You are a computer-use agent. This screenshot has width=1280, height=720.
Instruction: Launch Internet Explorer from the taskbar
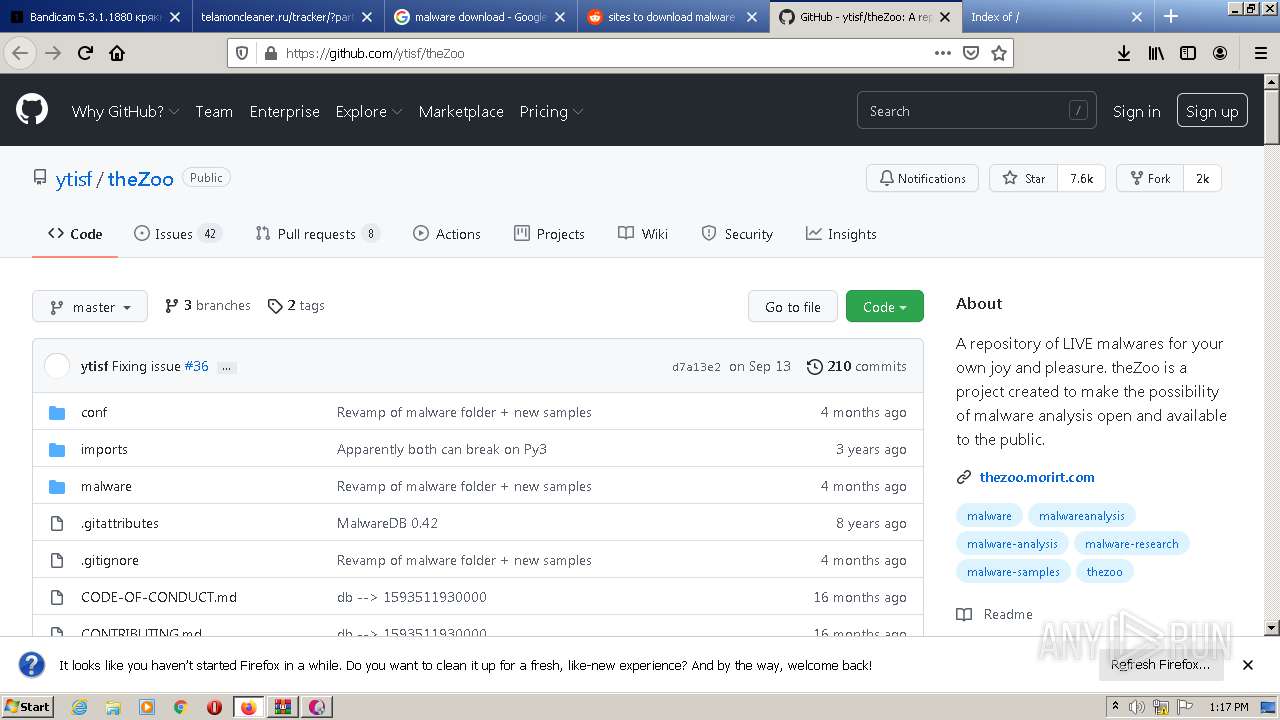click(79, 707)
